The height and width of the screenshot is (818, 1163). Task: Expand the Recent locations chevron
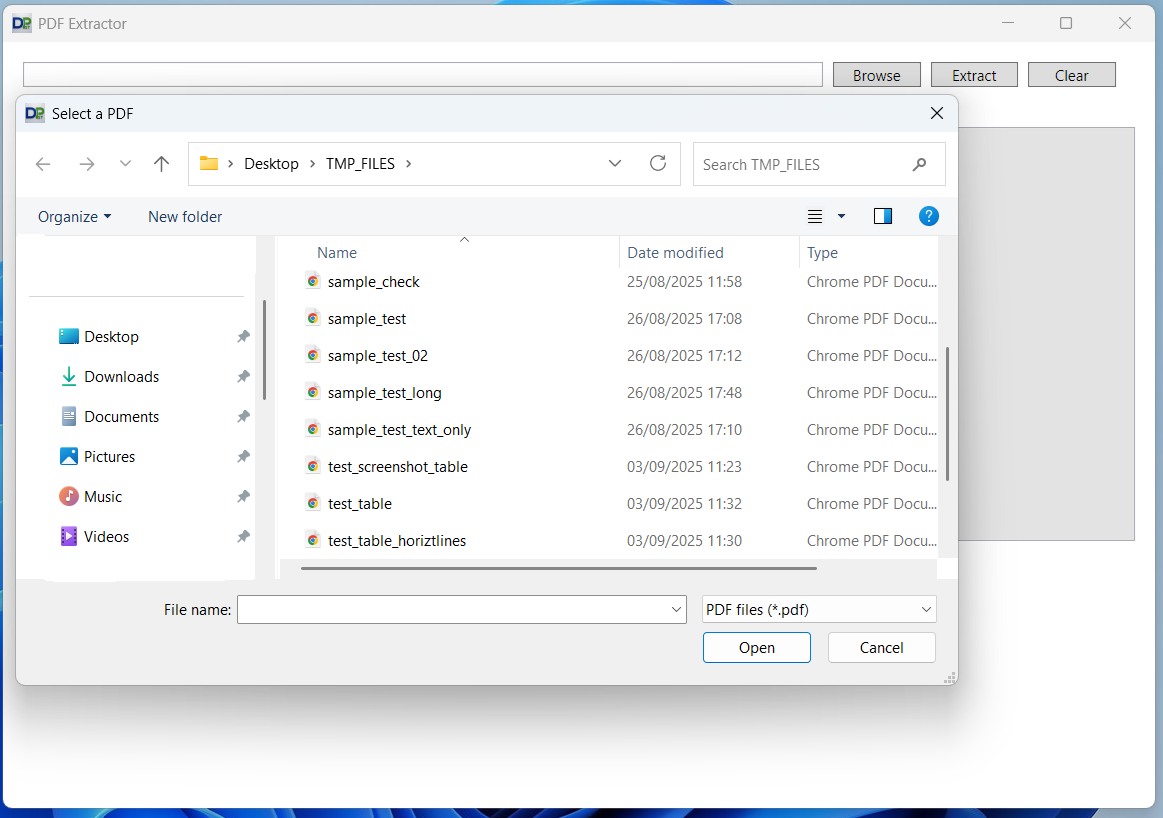pyautogui.click(x=125, y=164)
